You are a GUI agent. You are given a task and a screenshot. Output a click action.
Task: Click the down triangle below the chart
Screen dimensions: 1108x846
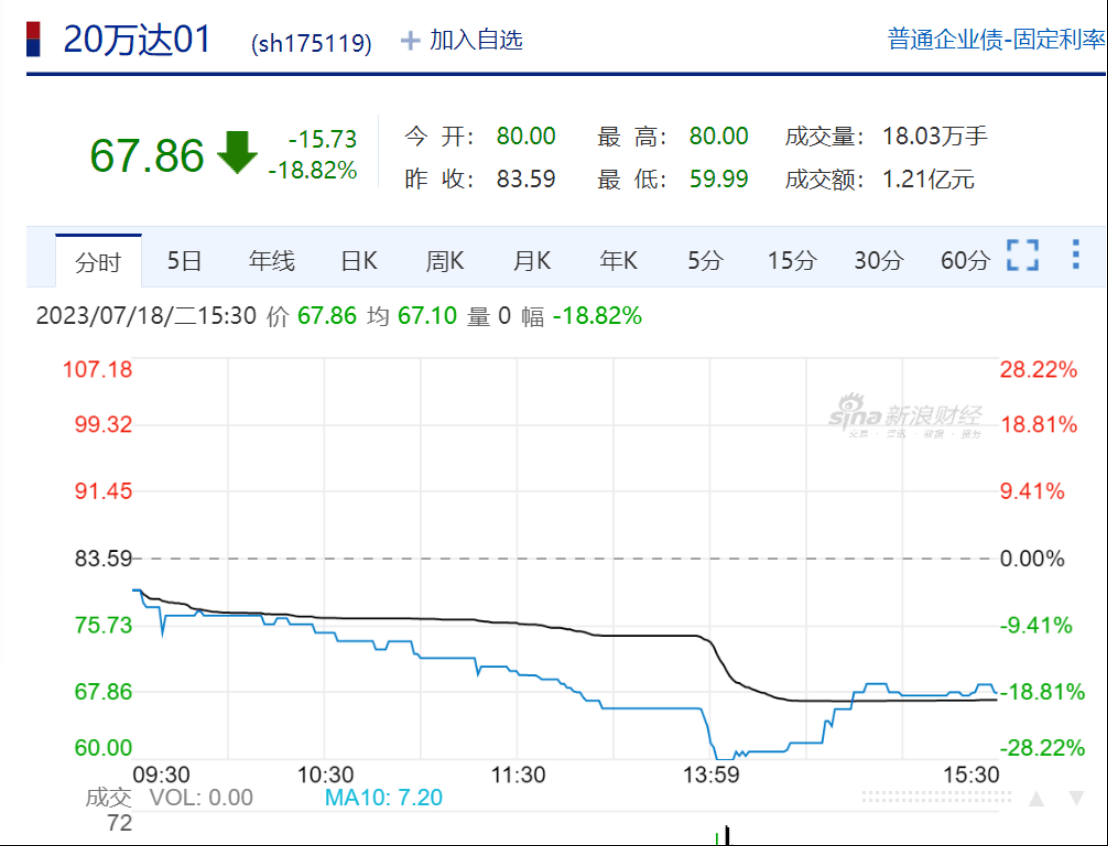(x=1076, y=798)
